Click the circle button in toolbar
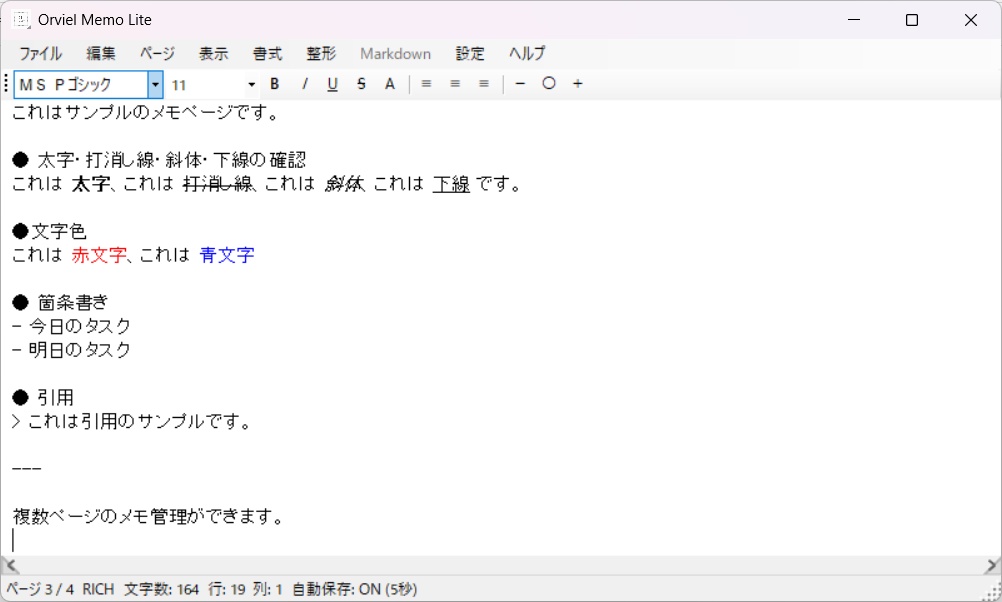The height and width of the screenshot is (602, 1002). point(549,84)
